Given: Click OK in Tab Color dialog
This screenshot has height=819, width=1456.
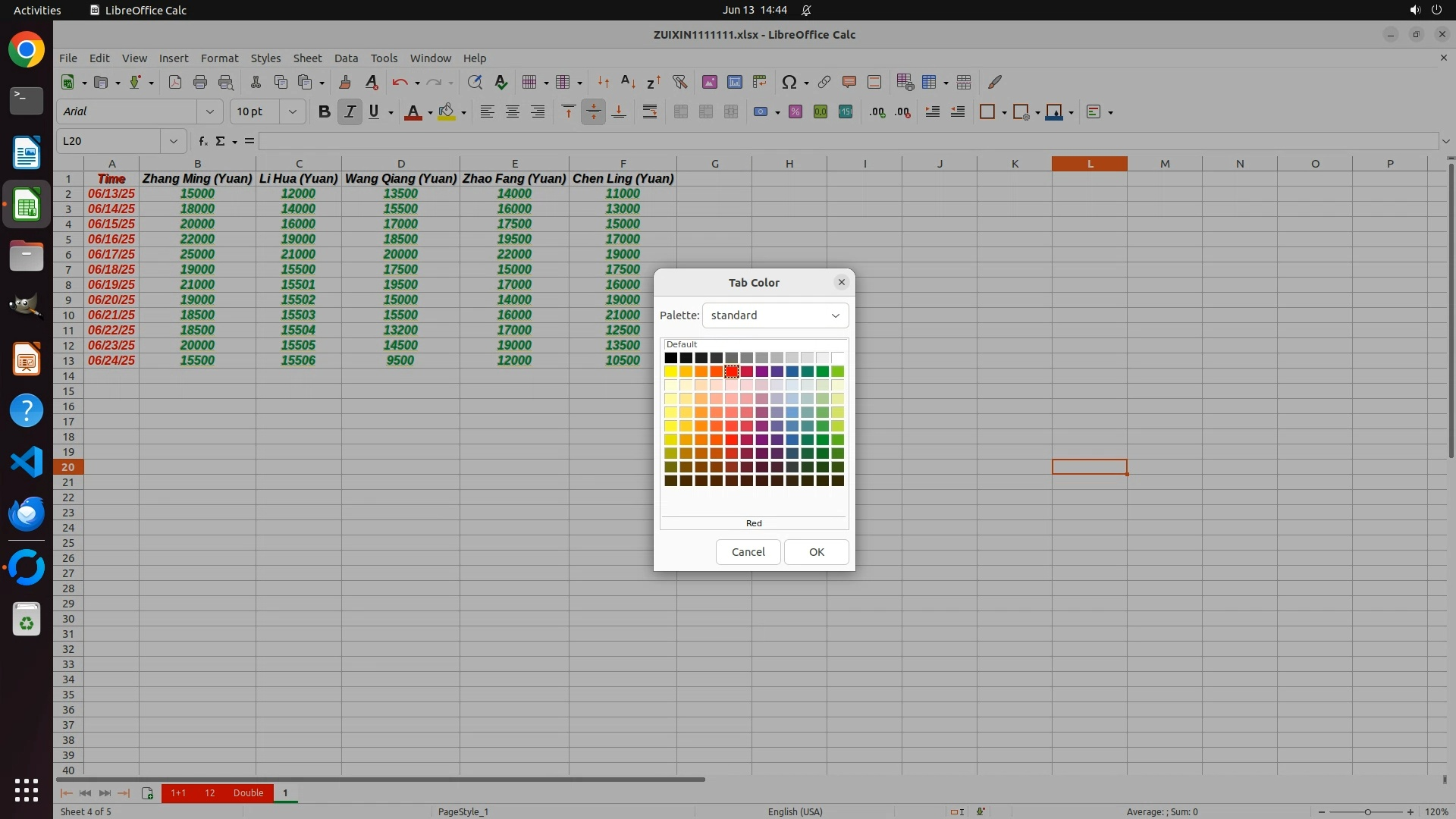Looking at the screenshot, I should tap(816, 552).
